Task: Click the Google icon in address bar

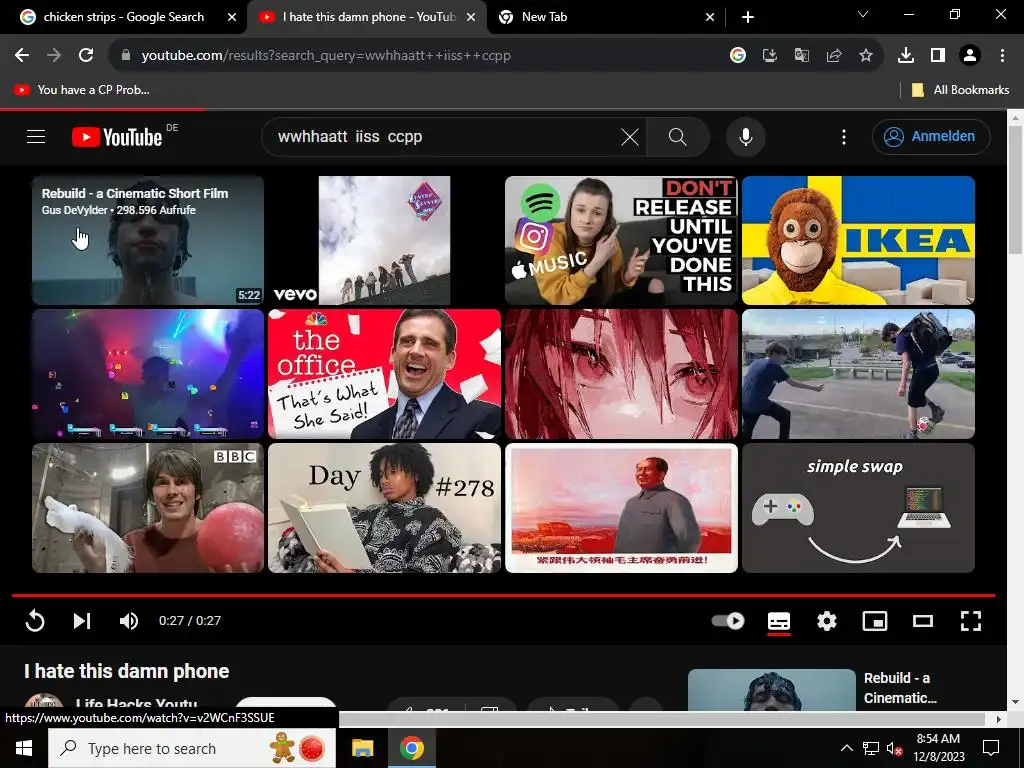Action: coord(738,56)
